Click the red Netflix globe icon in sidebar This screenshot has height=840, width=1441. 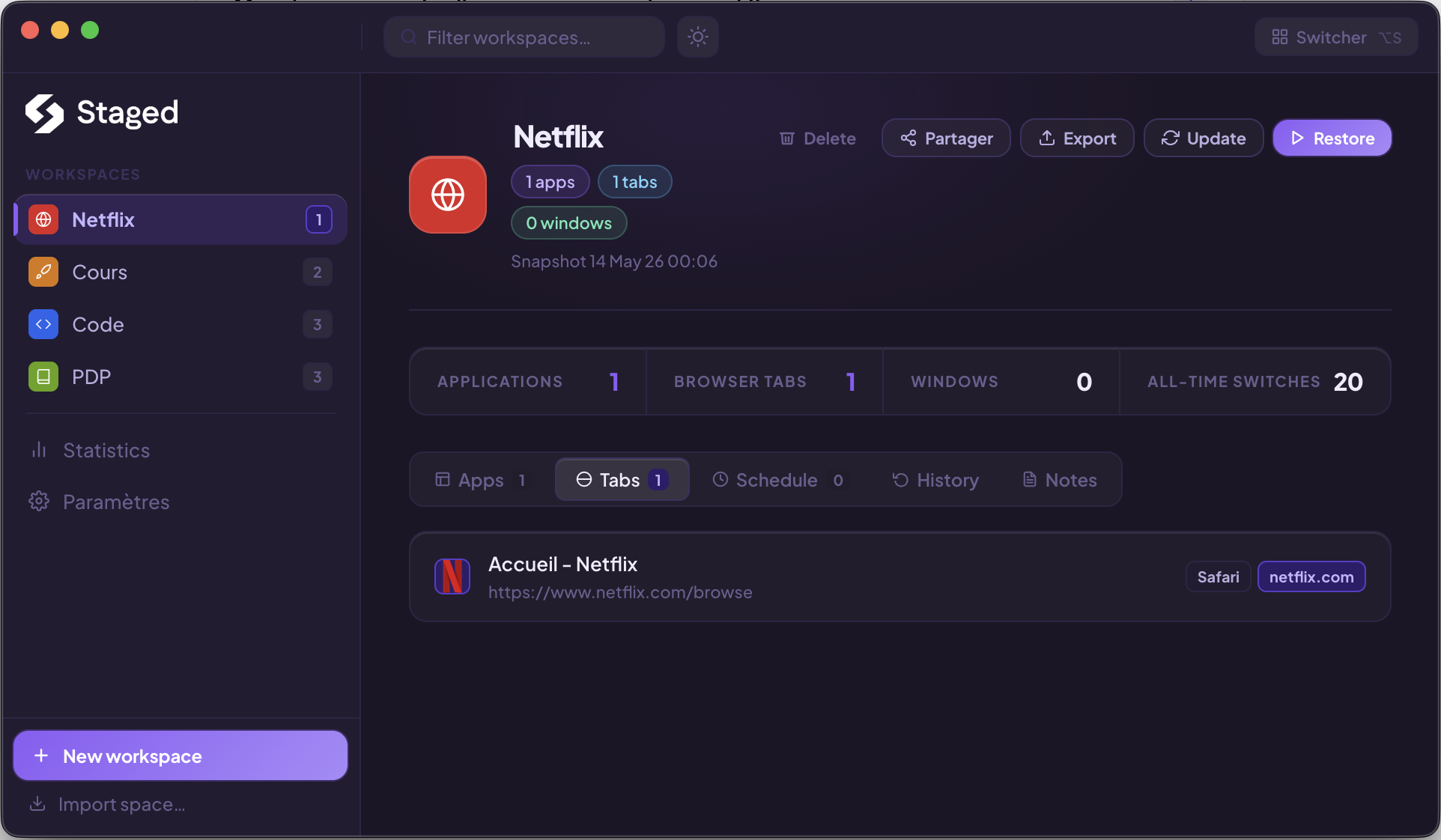[43, 219]
